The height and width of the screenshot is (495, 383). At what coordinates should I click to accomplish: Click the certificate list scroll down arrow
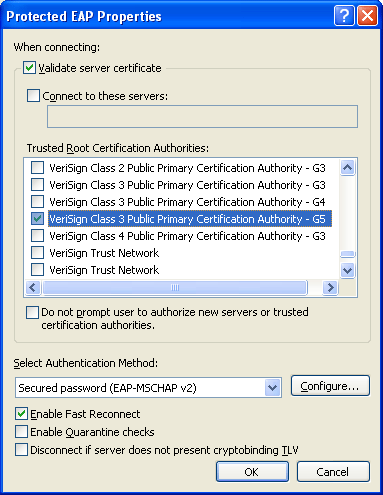click(x=347, y=270)
